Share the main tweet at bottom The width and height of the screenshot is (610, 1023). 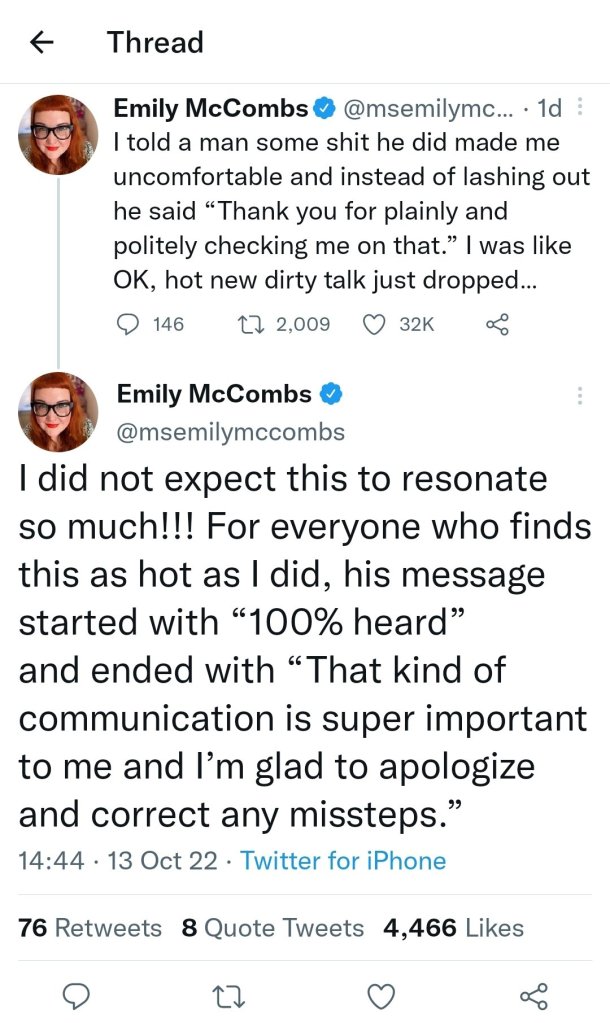534,994
